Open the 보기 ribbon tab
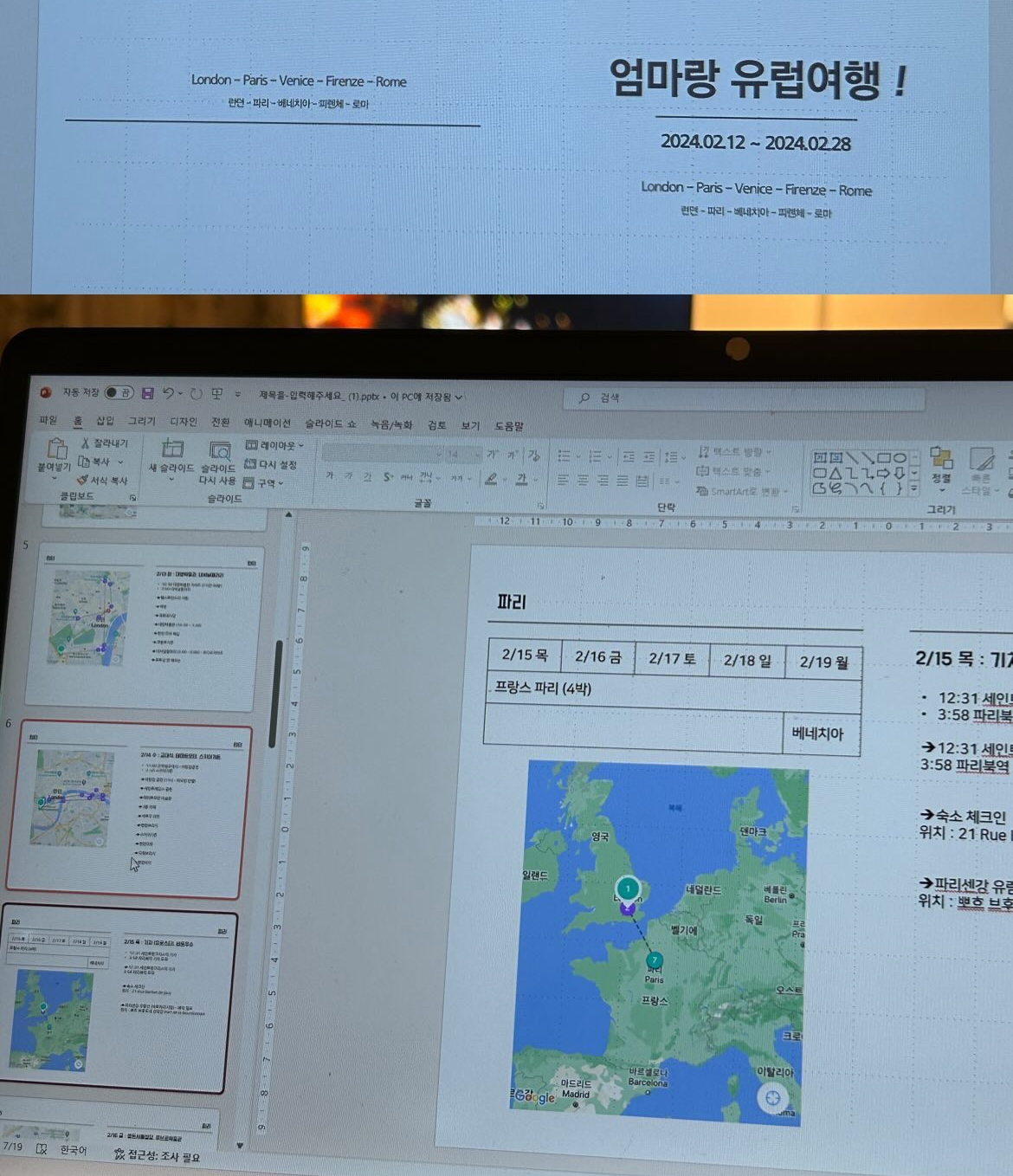The height and width of the screenshot is (1176, 1013). [x=470, y=425]
